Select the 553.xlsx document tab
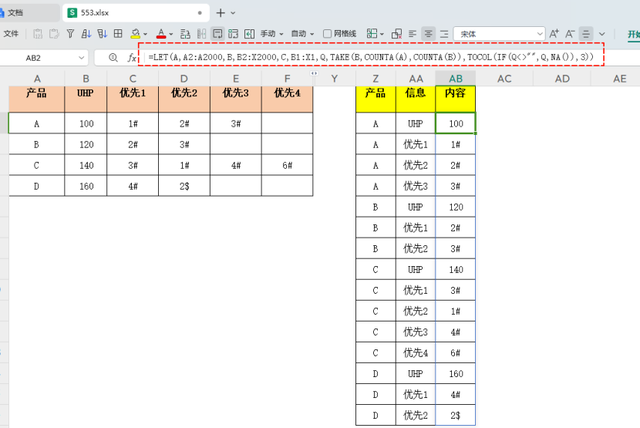640x428 pixels. pyautogui.click(x=136, y=13)
